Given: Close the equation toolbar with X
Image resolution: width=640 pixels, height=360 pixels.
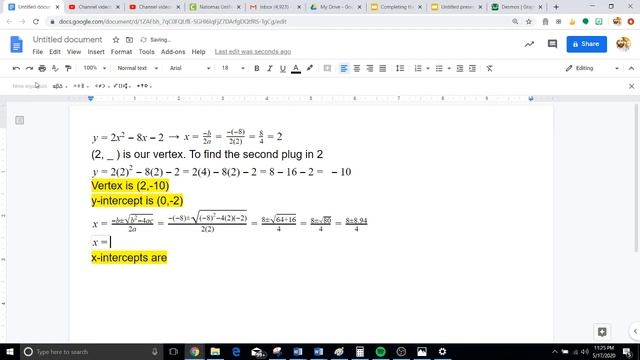Looking at the screenshot, I should pos(631,86).
